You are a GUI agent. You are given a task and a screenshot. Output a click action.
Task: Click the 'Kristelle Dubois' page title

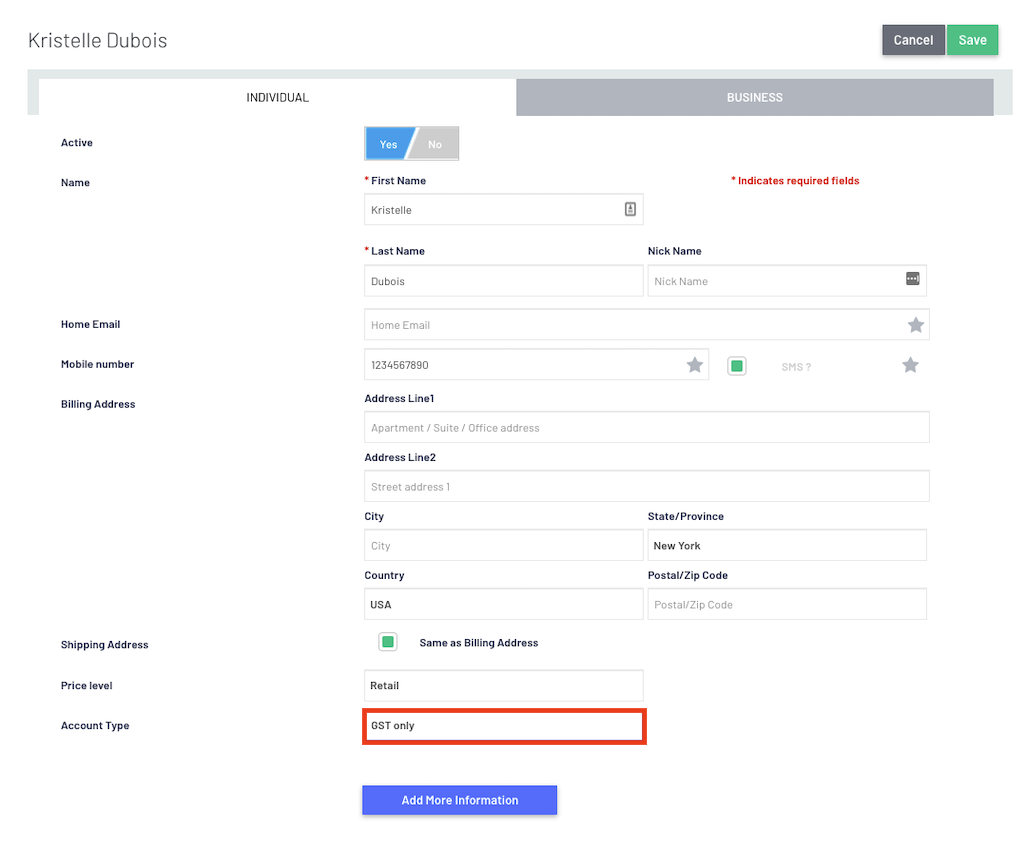click(x=97, y=40)
